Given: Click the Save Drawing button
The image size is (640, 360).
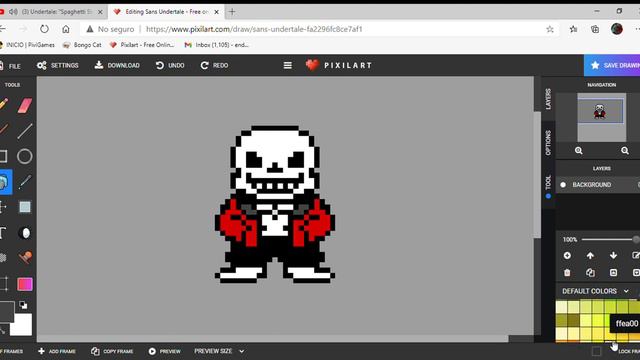Looking at the screenshot, I should click(612, 65).
